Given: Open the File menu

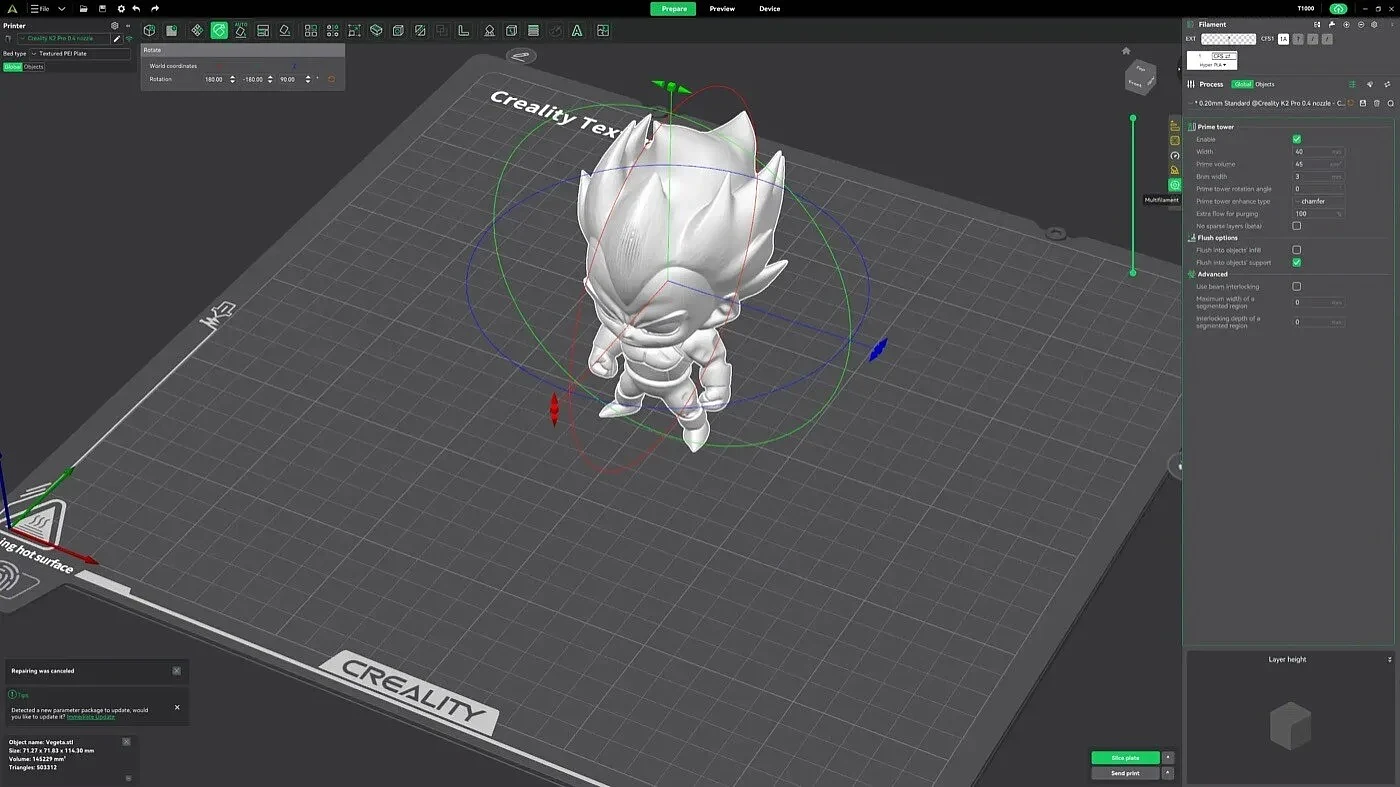Looking at the screenshot, I should [38, 9].
